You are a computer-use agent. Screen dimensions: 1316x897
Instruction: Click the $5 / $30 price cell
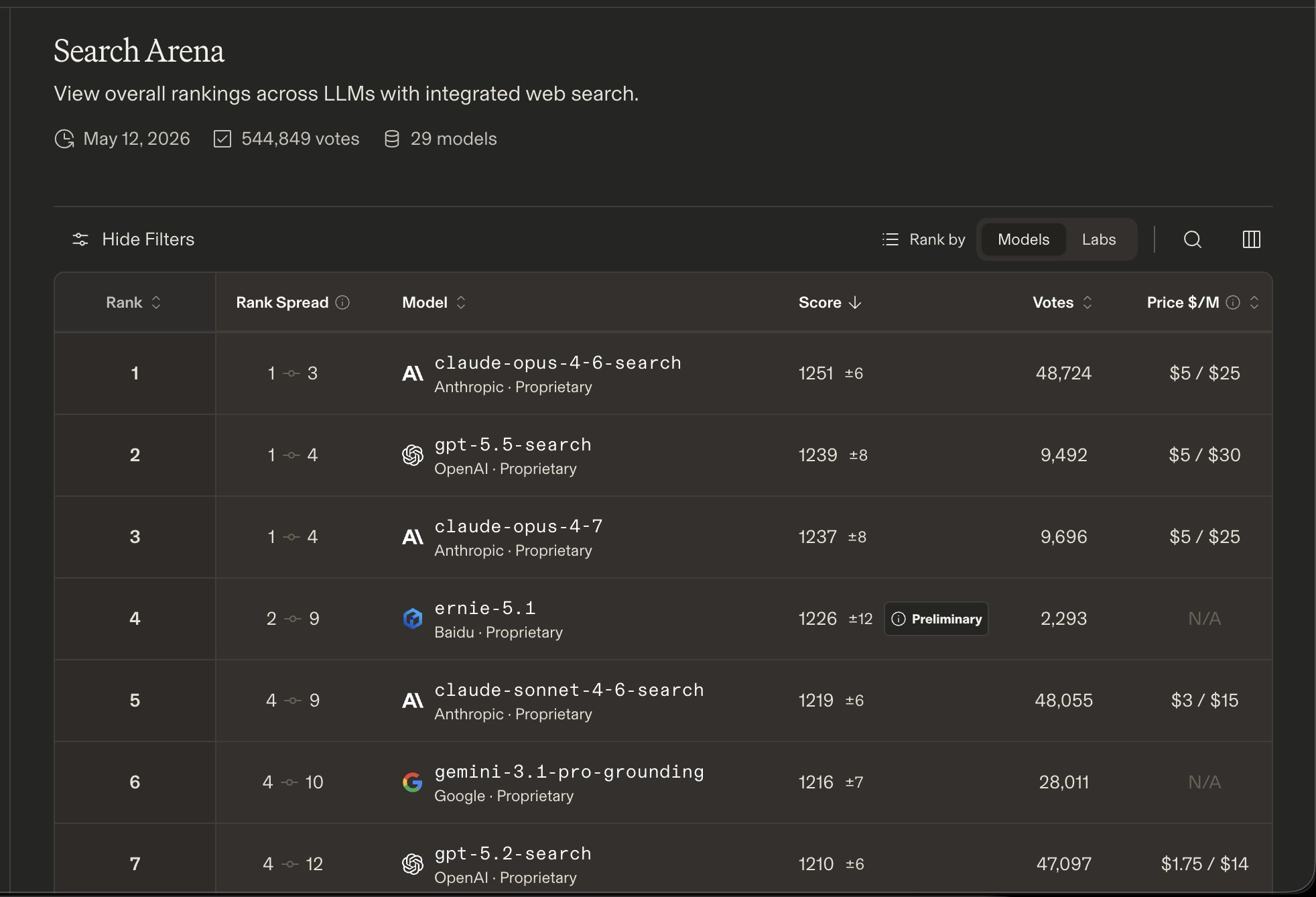pyautogui.click(x=1204, y=455)
